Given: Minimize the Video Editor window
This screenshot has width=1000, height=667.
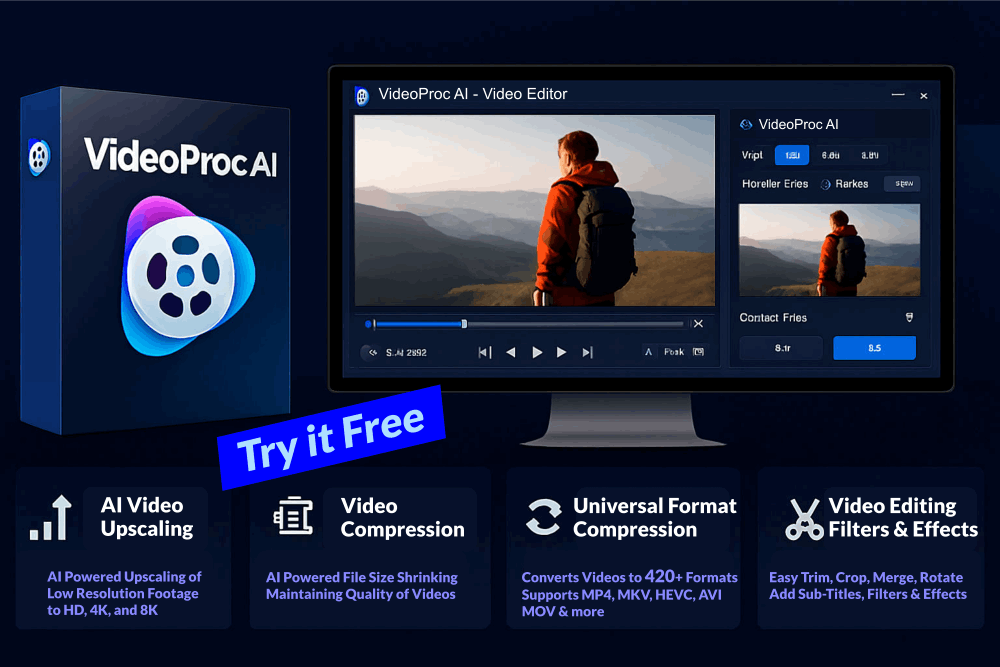Looking at the screenshot, I should pos(898,94).
